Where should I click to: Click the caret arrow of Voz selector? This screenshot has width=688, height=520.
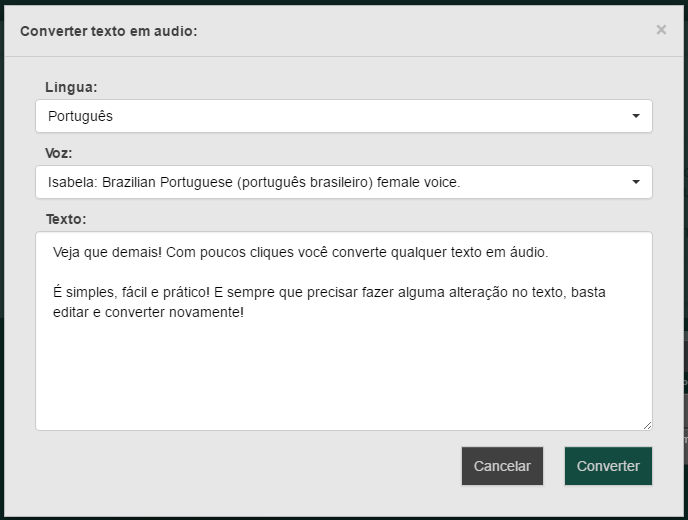tap(636, 182)
